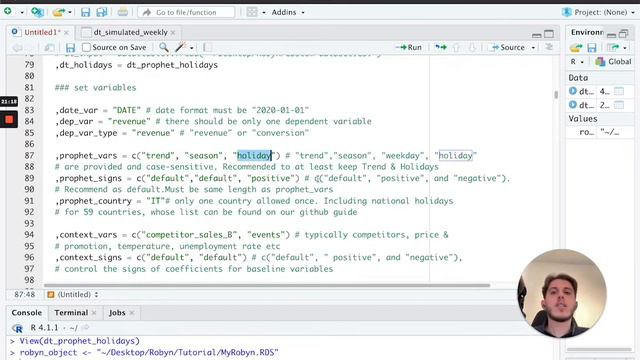Re-run the previous code region

coord(440,47)
